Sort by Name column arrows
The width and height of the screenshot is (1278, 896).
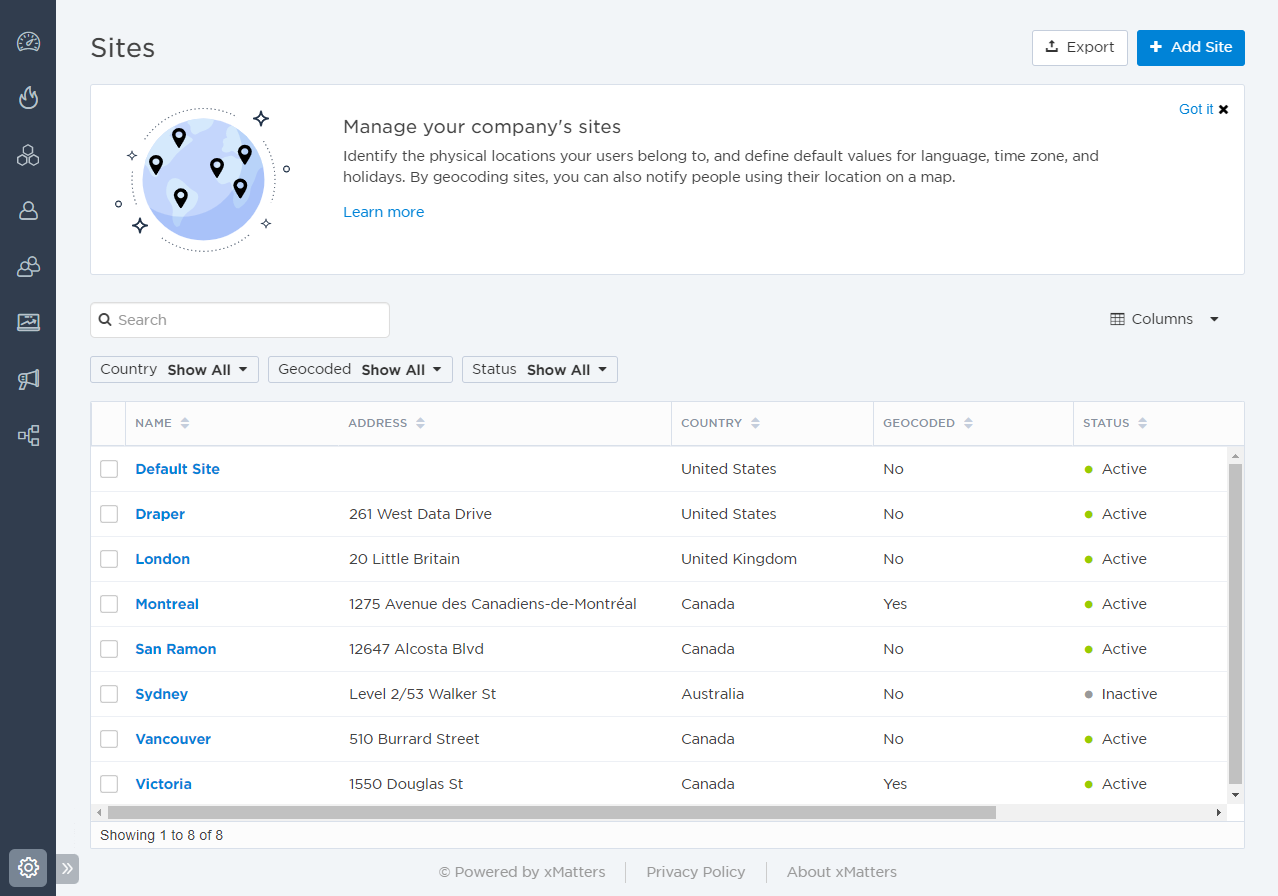[x=185, y=423]
